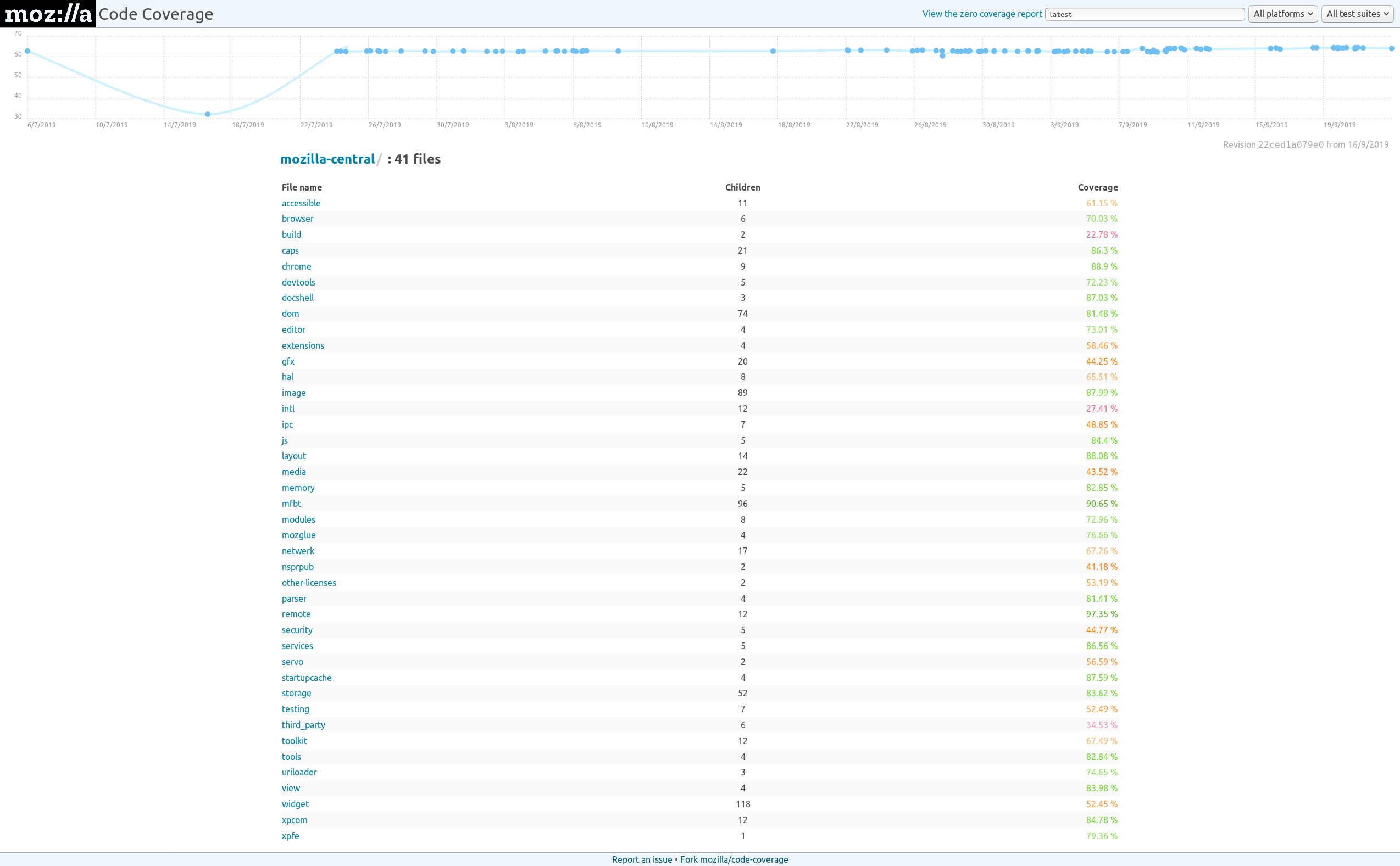Open the ipc directory
Viewport: 1400px width, 866px height.
point(287,424)
